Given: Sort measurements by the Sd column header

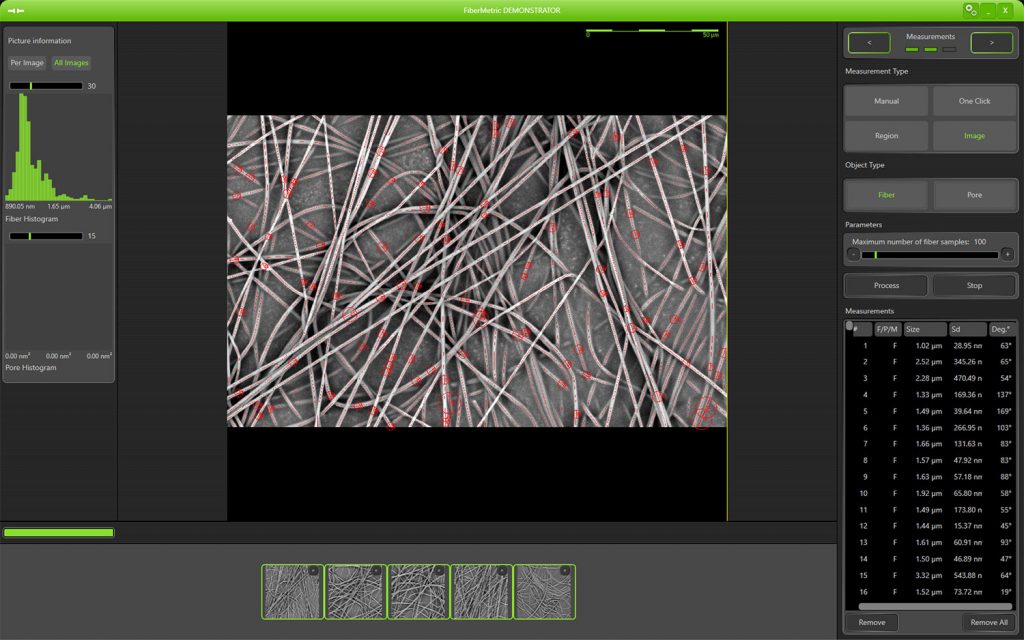Looking at the screenshot, I should point(966,329).
